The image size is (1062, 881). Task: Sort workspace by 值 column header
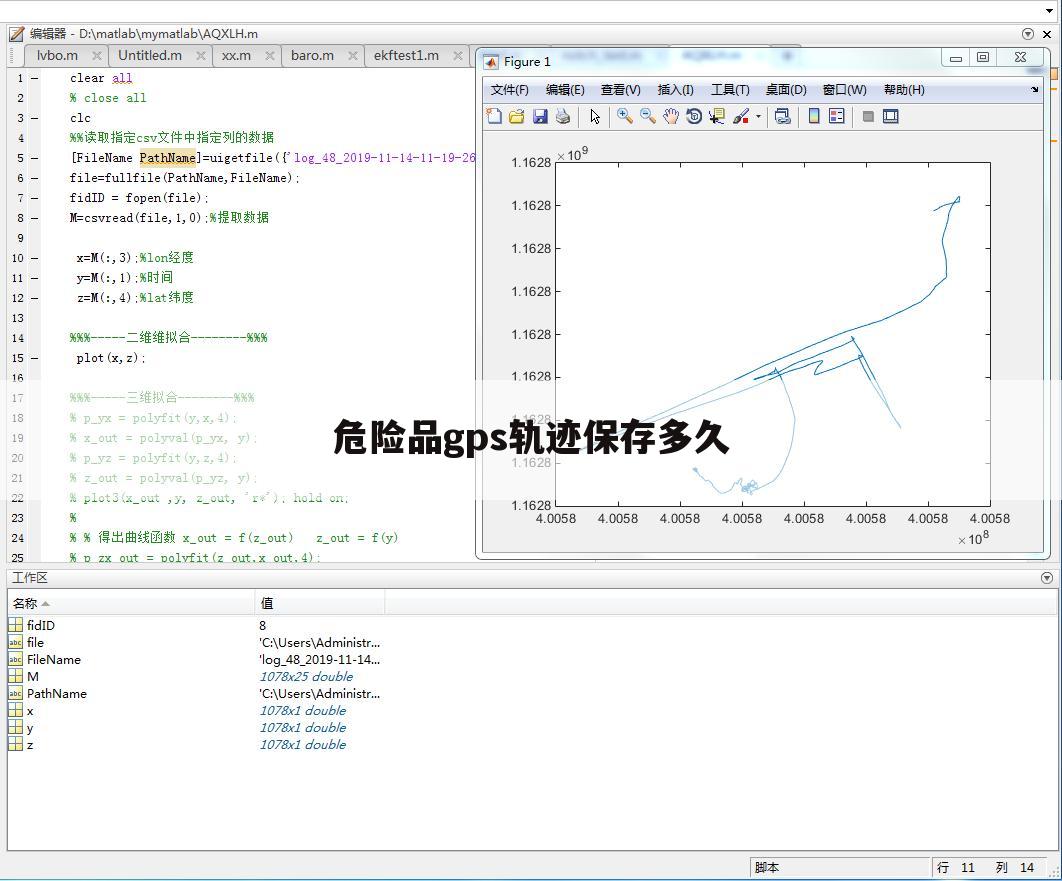[320, 603]
